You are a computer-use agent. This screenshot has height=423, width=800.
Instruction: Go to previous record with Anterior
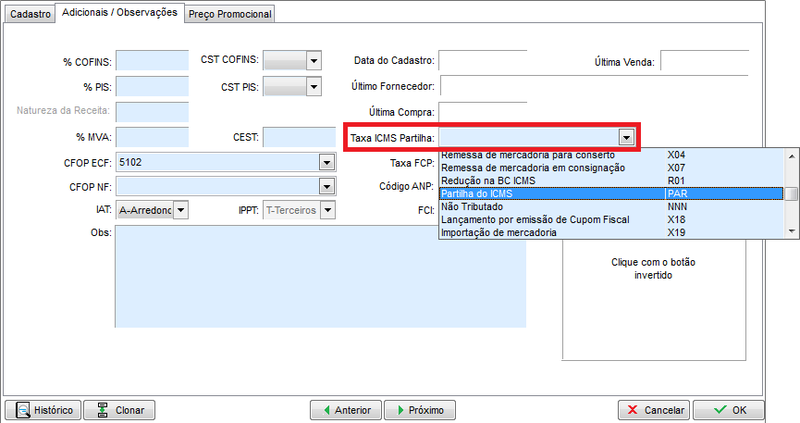coord(344,410)
